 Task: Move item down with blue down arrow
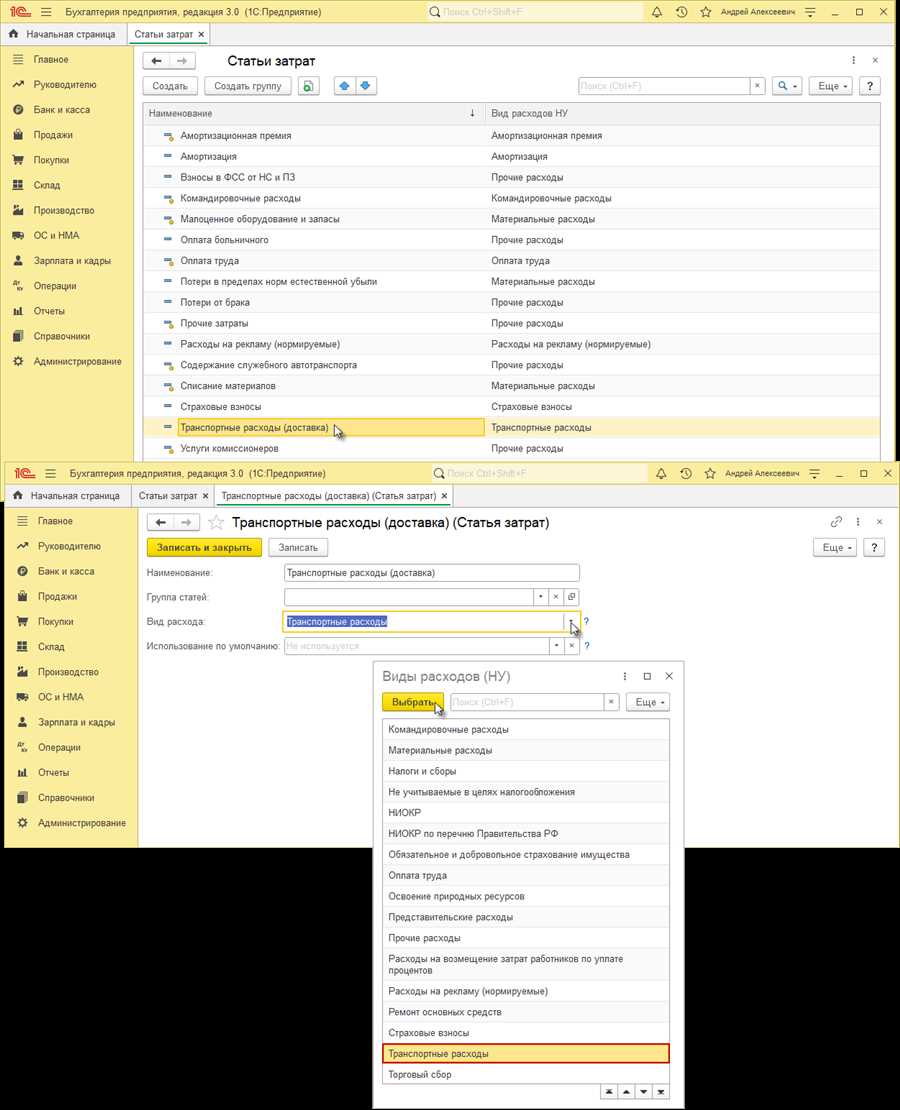coord(365,86)
